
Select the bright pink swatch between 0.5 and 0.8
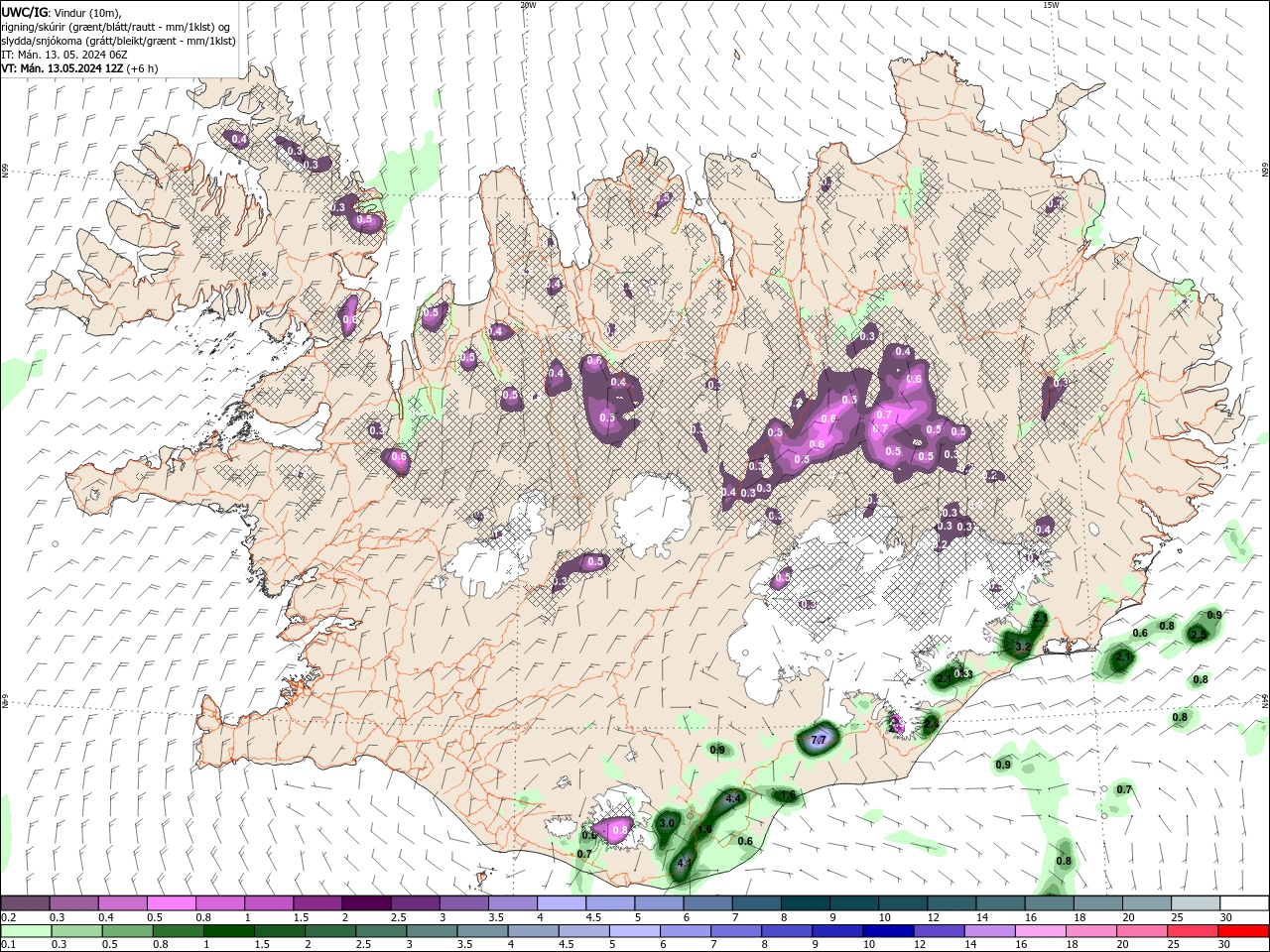click(171, 903)
